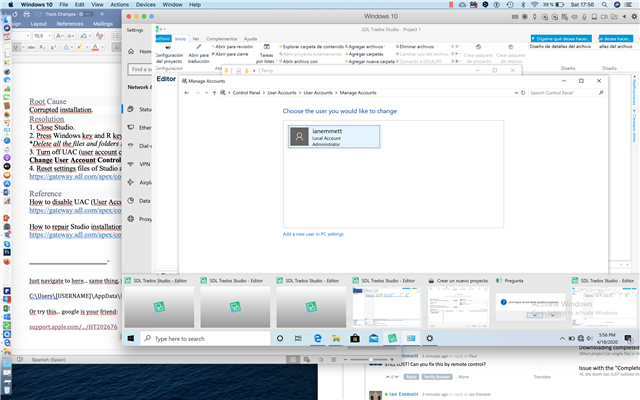Open Mailings tab in Word ribbon
The width and height of the screenshot is (640, 400).
(103, 24)
